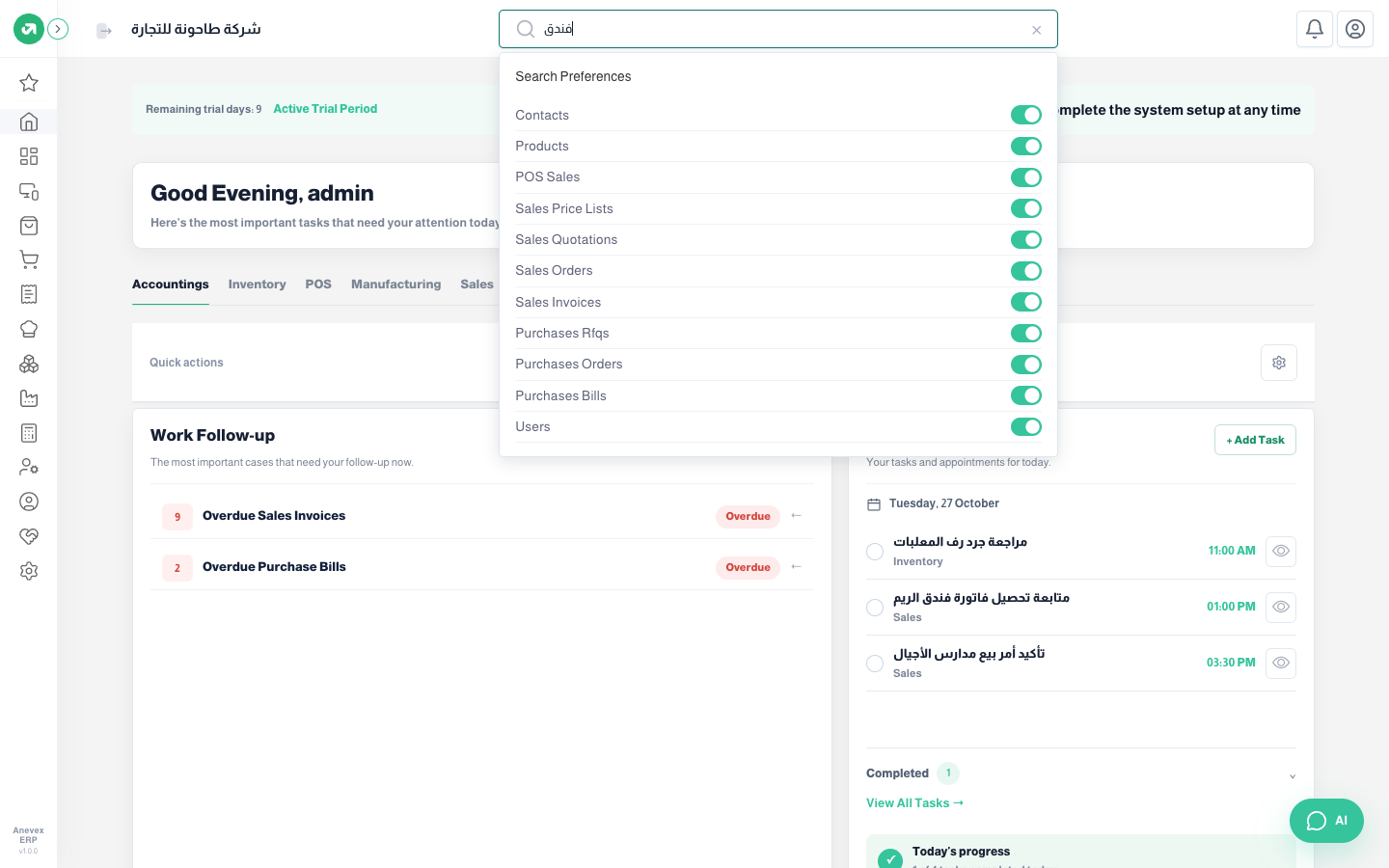Switch to the POS tab
Screen dimensions: 1389x868
click(x=318, y=285)
